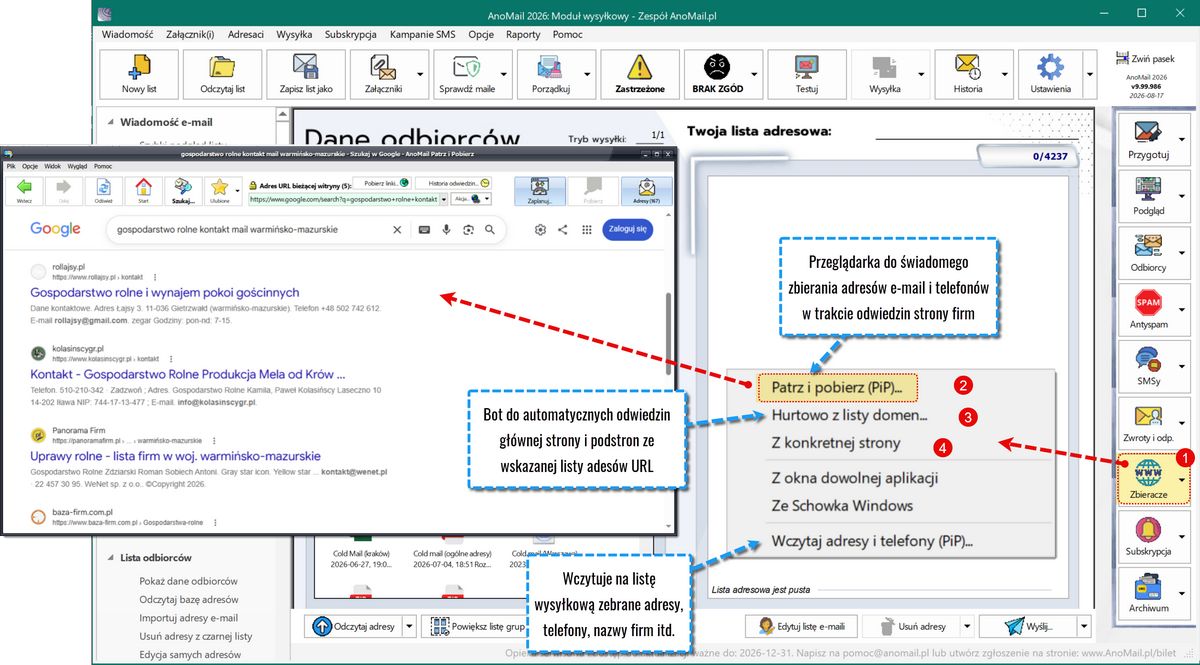The width and height of the screenshot is (1200, 665).
Task: Open the Kampanie SMS menu
Action: pos(422,34)
